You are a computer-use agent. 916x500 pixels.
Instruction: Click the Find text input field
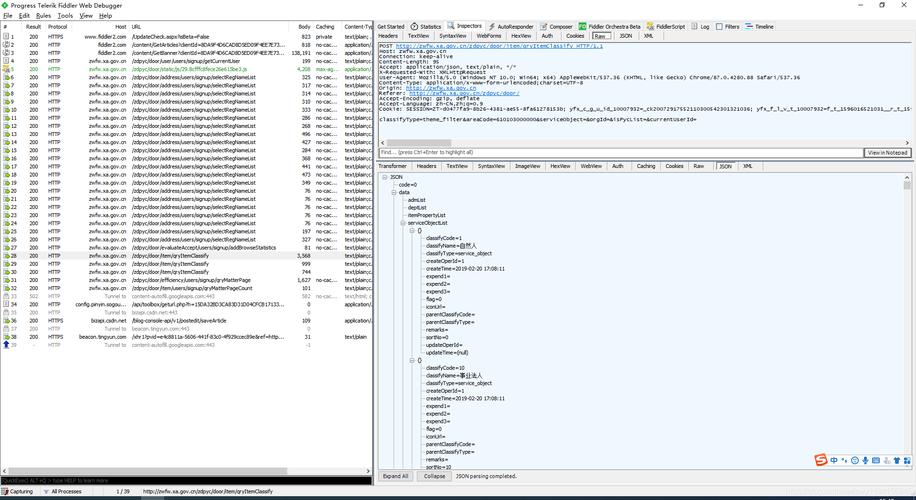[x=620, y=153]
